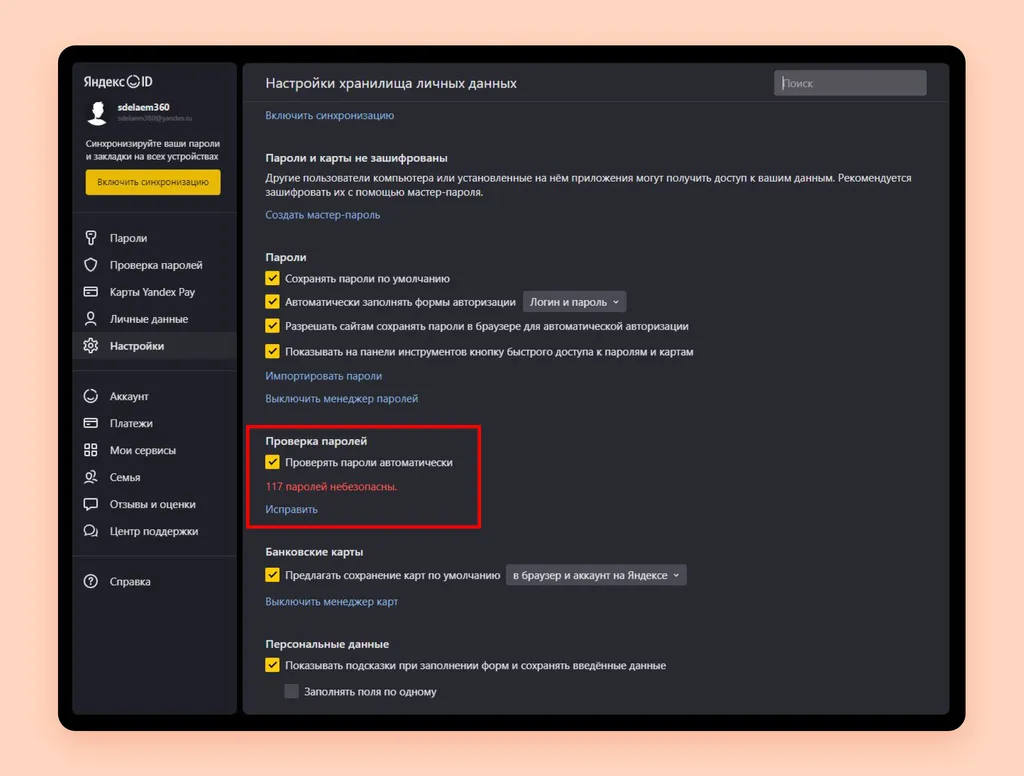Image resolution: width=1024 pixels, height=776 pixels.
Task: Click the chat icon for Центр поддержки
Action: [x=91, y=531]
